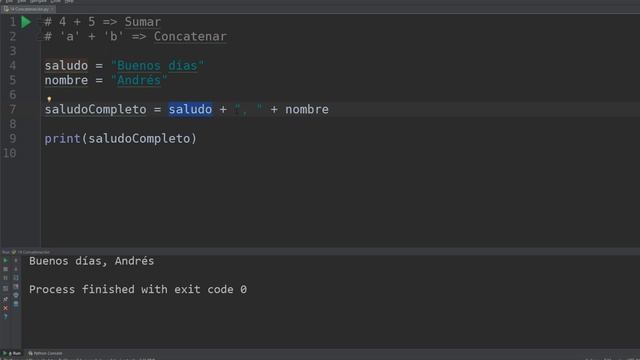This screenshot has height=360, width=640.
Task: Click the yellow intention lightbulb above line 7
Action: pos(49,99)
